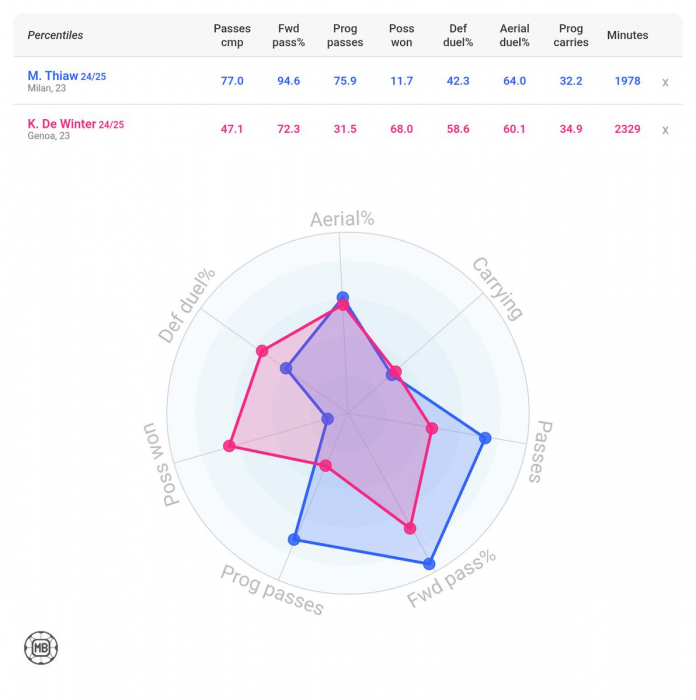Sort by Minutes column header
This screenshot has width=696, height=700.
(x=627, y=35)
